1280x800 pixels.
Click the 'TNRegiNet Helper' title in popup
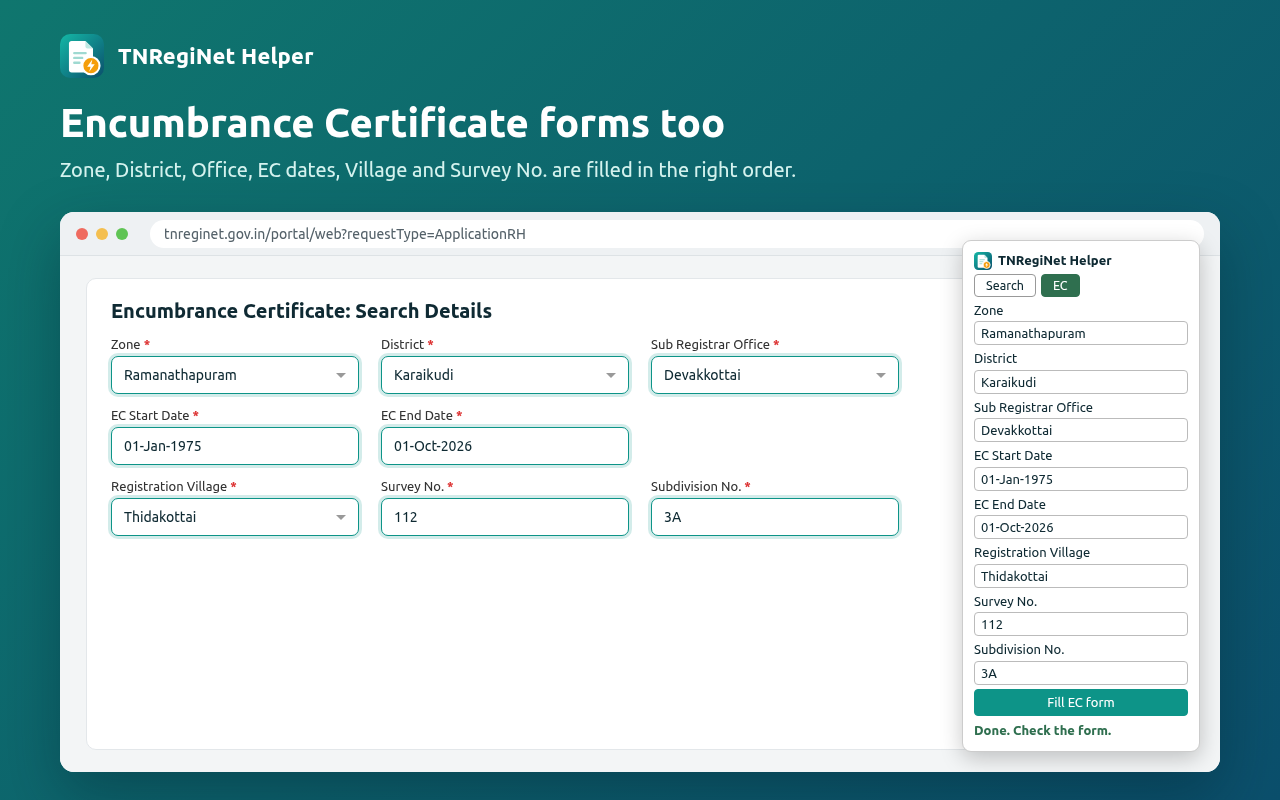point(1054,261)
